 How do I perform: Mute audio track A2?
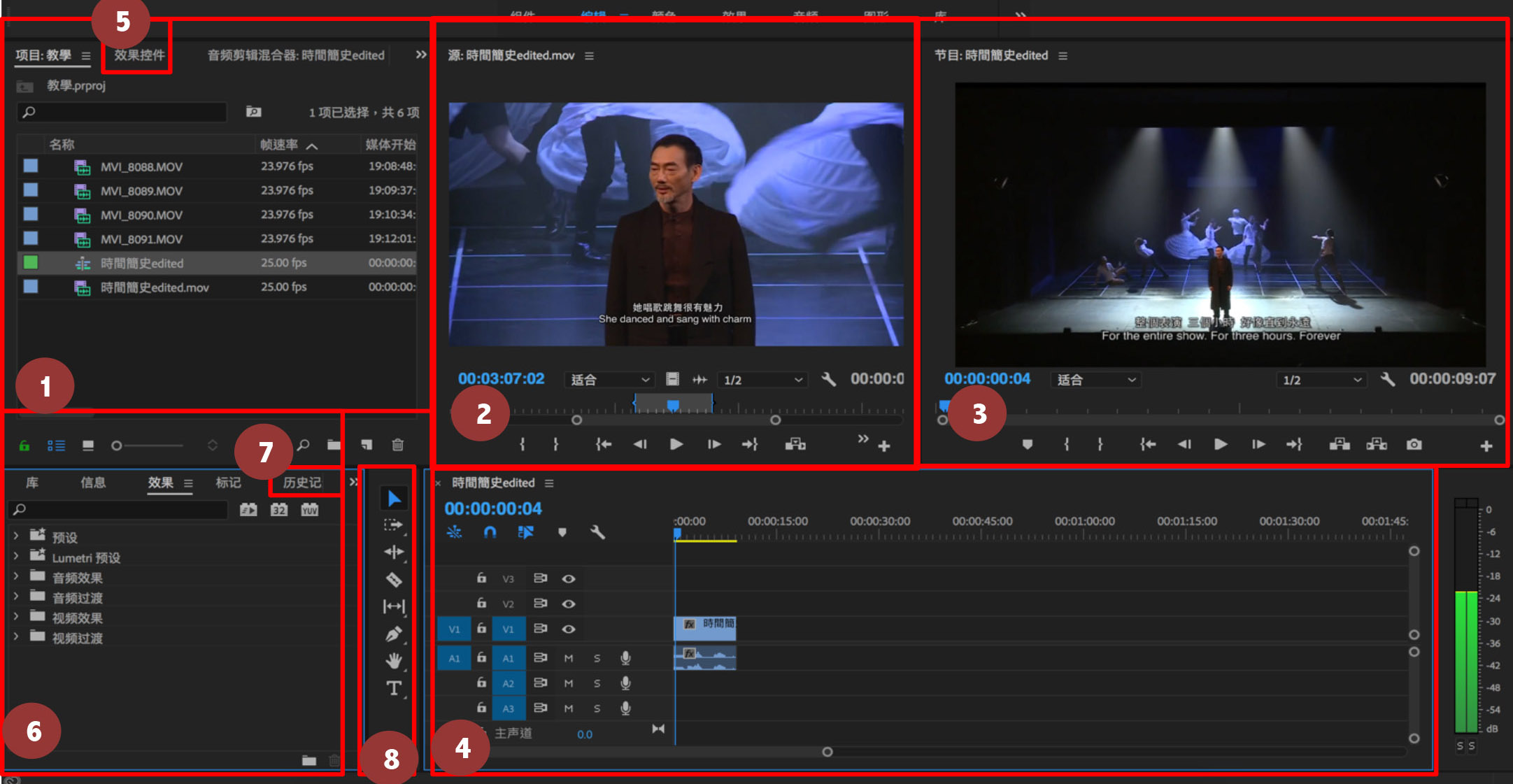tap(569, 683)
